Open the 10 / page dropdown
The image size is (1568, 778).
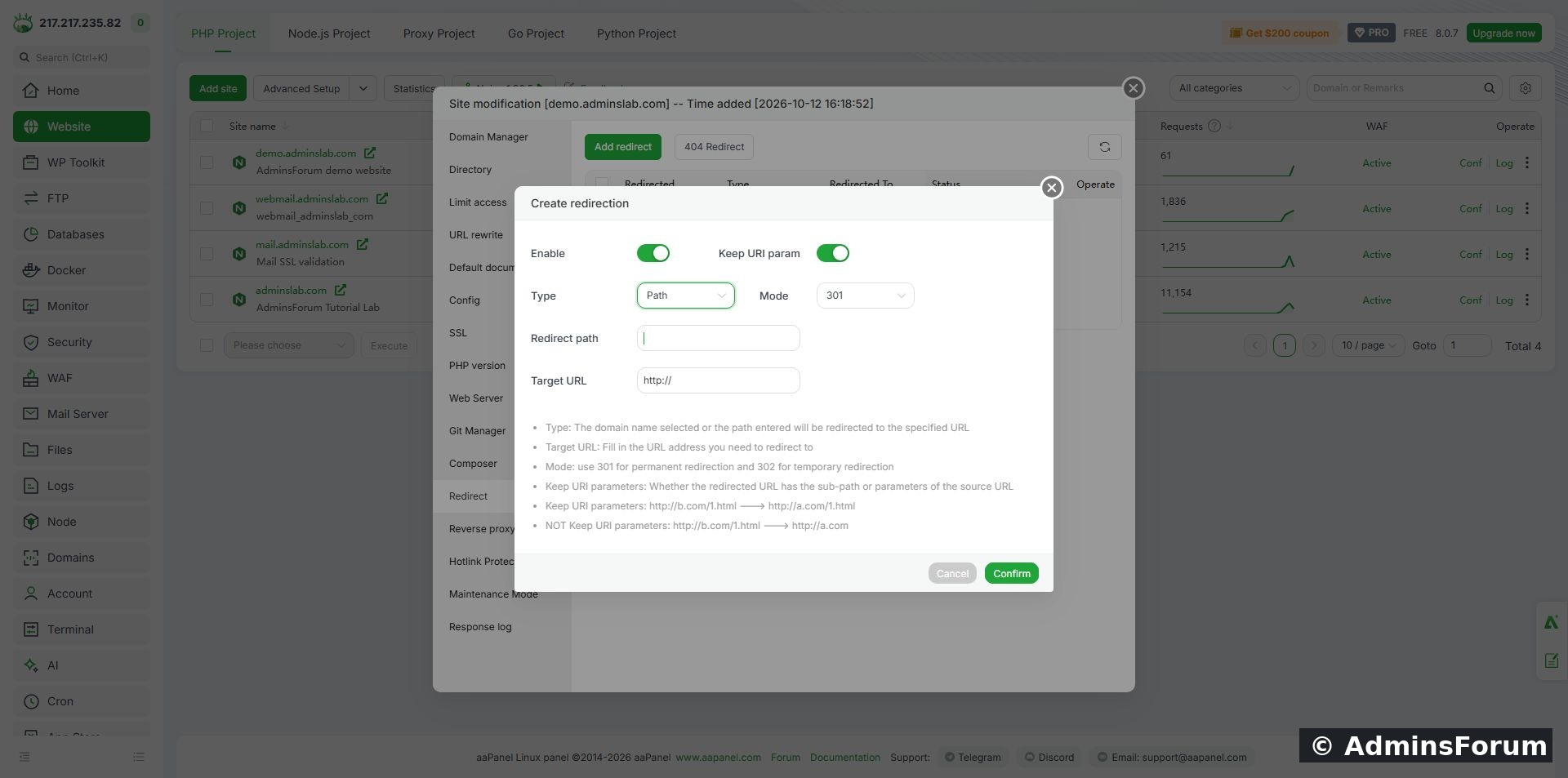pyautogui.click(x=1368, y=345)
